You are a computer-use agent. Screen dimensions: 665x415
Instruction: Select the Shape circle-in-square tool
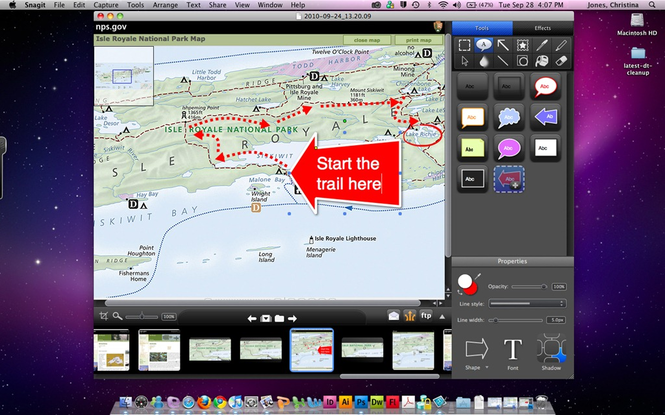tap(522, 61)
